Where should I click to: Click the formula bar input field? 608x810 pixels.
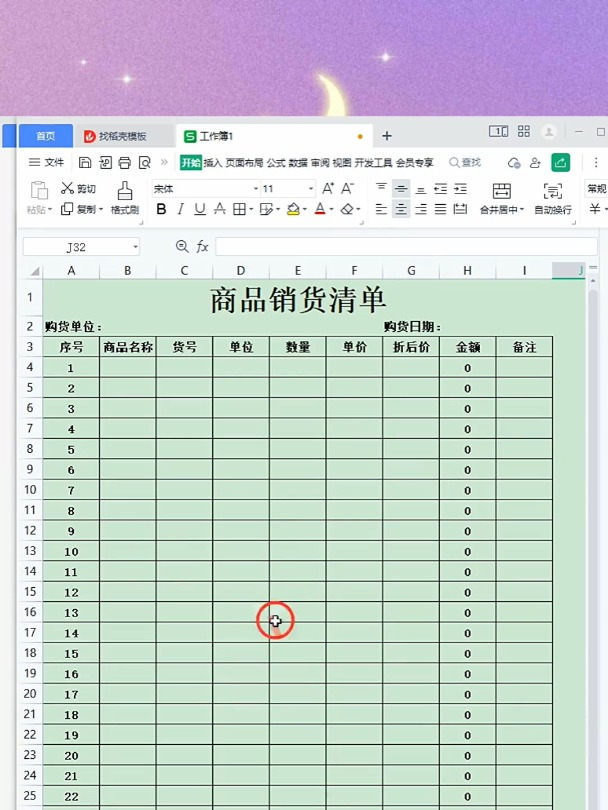(406, 247)
